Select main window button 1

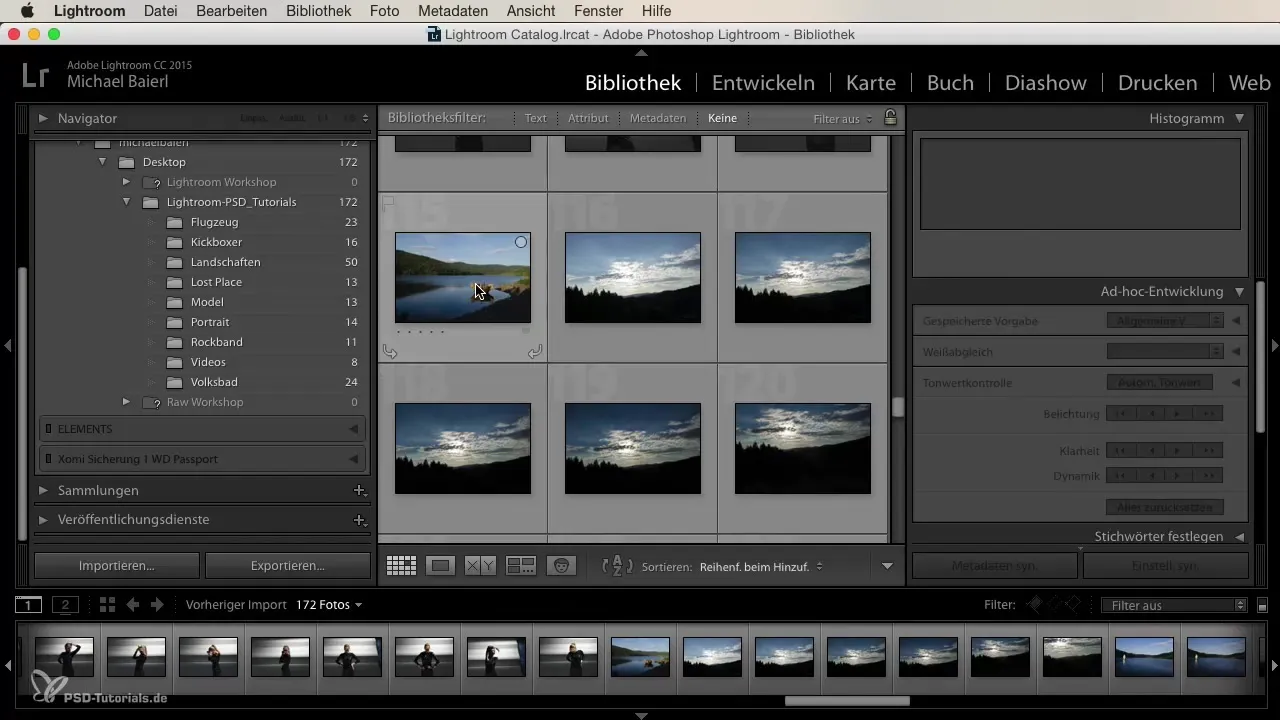28,605
